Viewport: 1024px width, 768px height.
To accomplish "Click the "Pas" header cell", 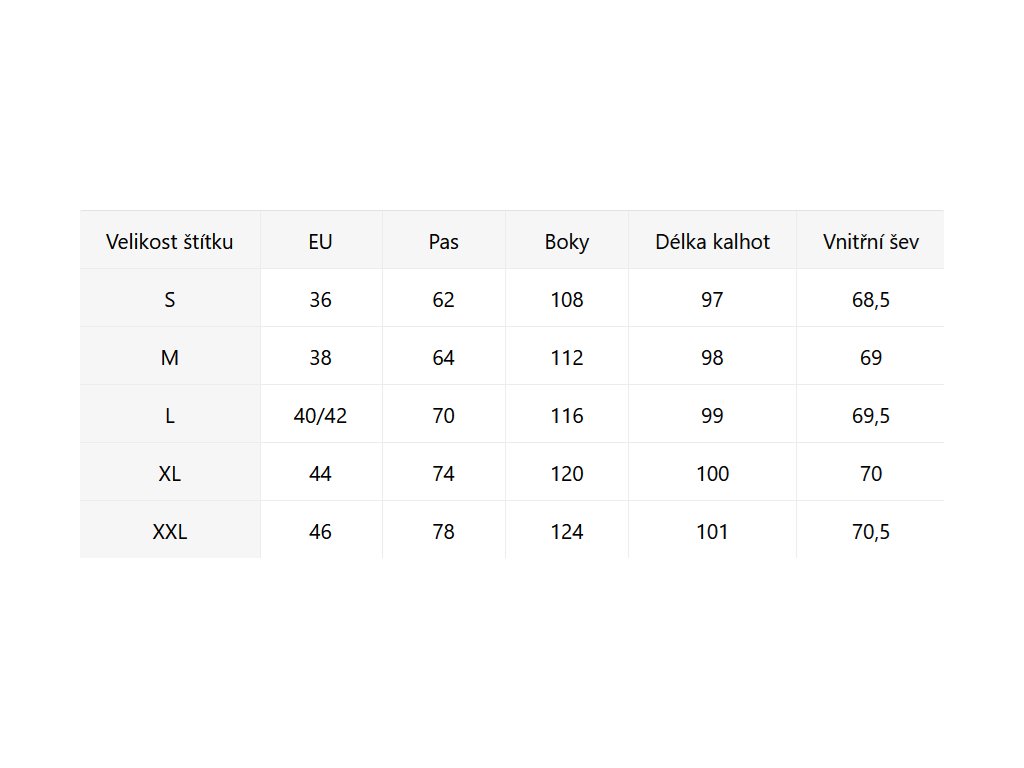I will [x=443, y=242].
